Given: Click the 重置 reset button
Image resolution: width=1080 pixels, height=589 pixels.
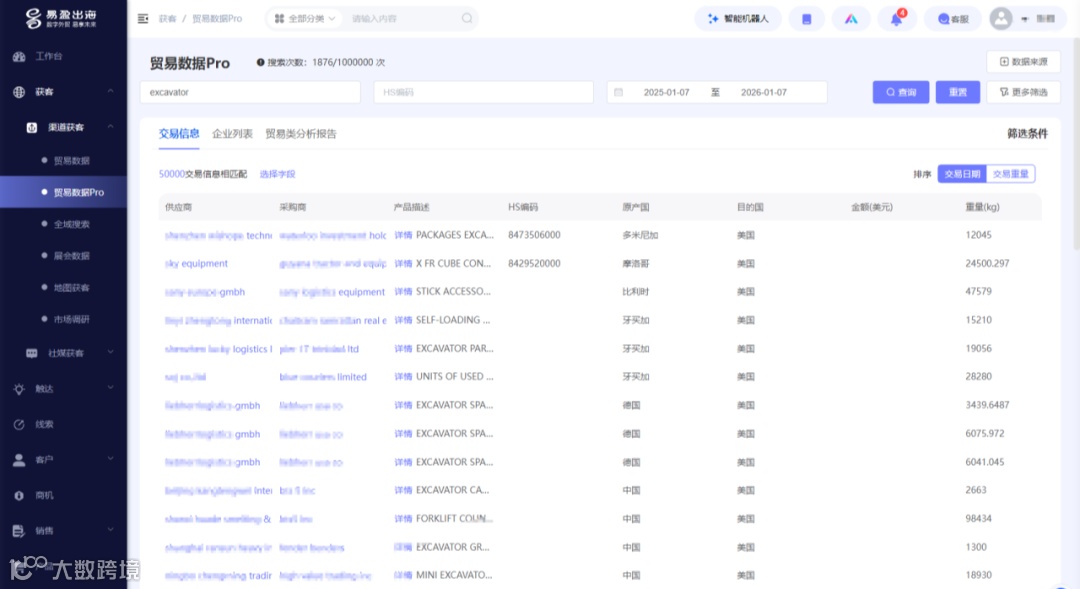Looking at the screenshot, I should tap(957, 92).
